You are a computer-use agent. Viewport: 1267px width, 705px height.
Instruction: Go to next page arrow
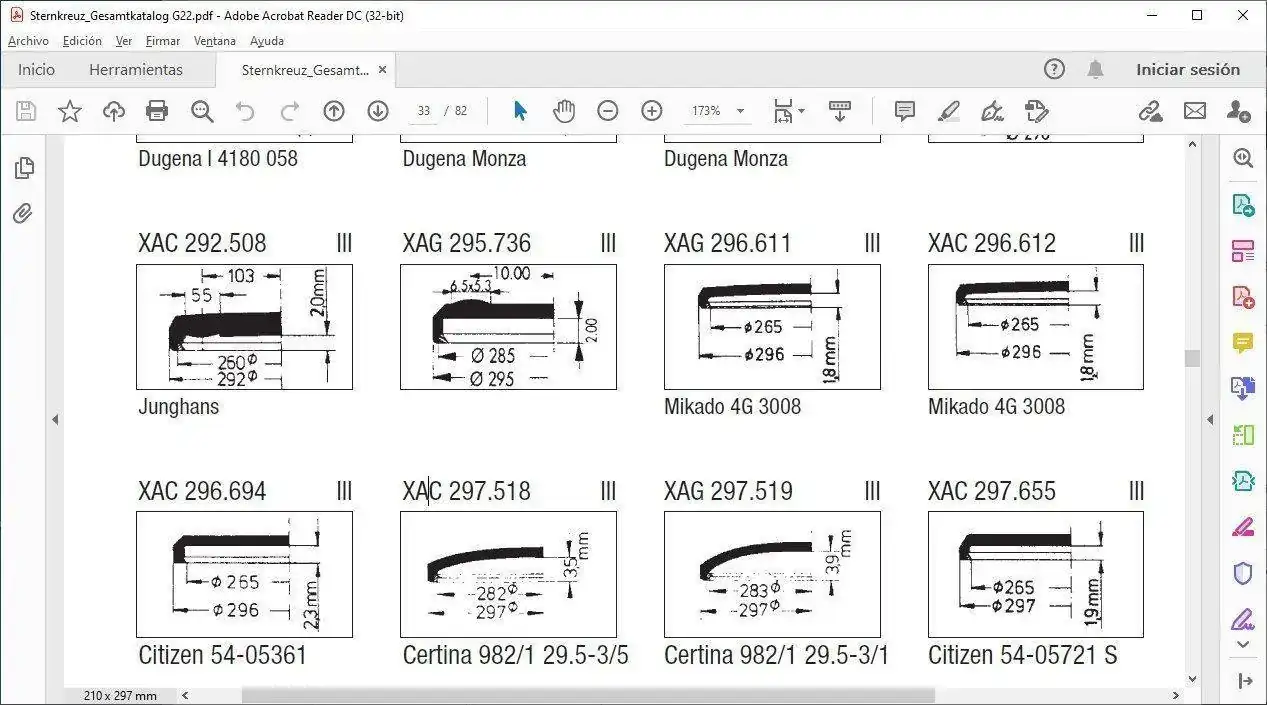pos(378,111)
